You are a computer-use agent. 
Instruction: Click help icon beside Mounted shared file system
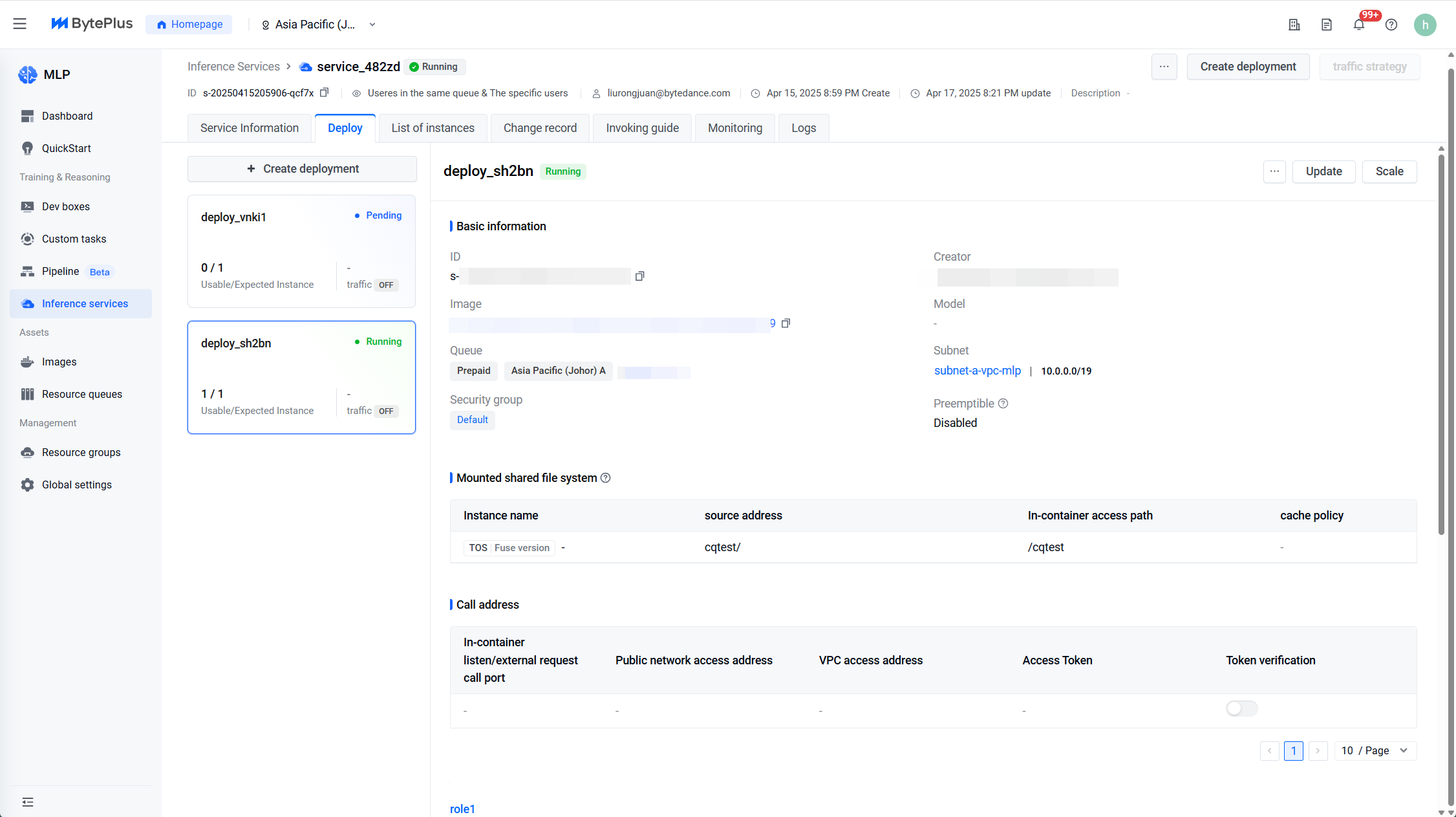coord(606,478)
